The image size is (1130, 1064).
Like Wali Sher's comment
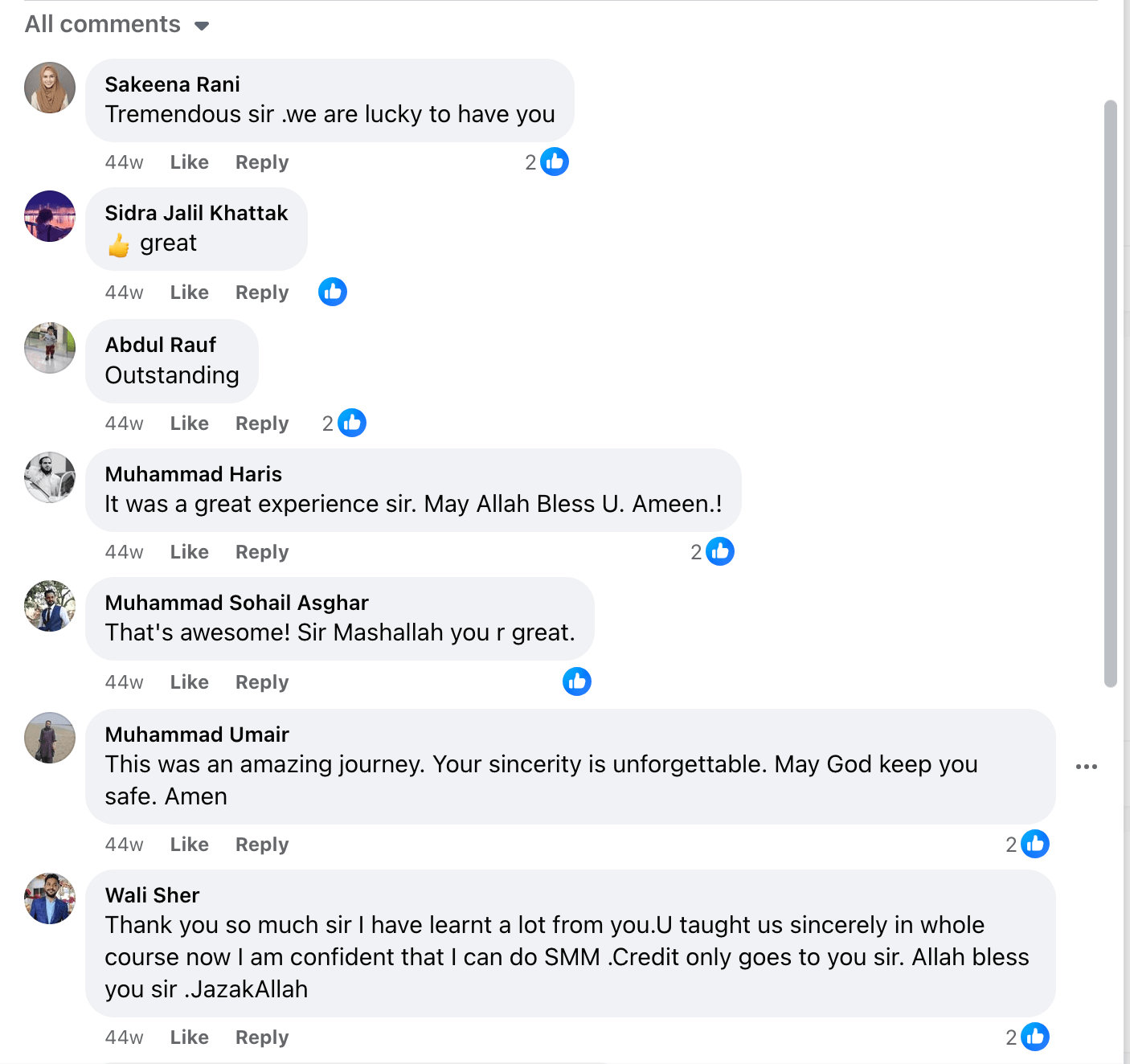[190, 1037]
